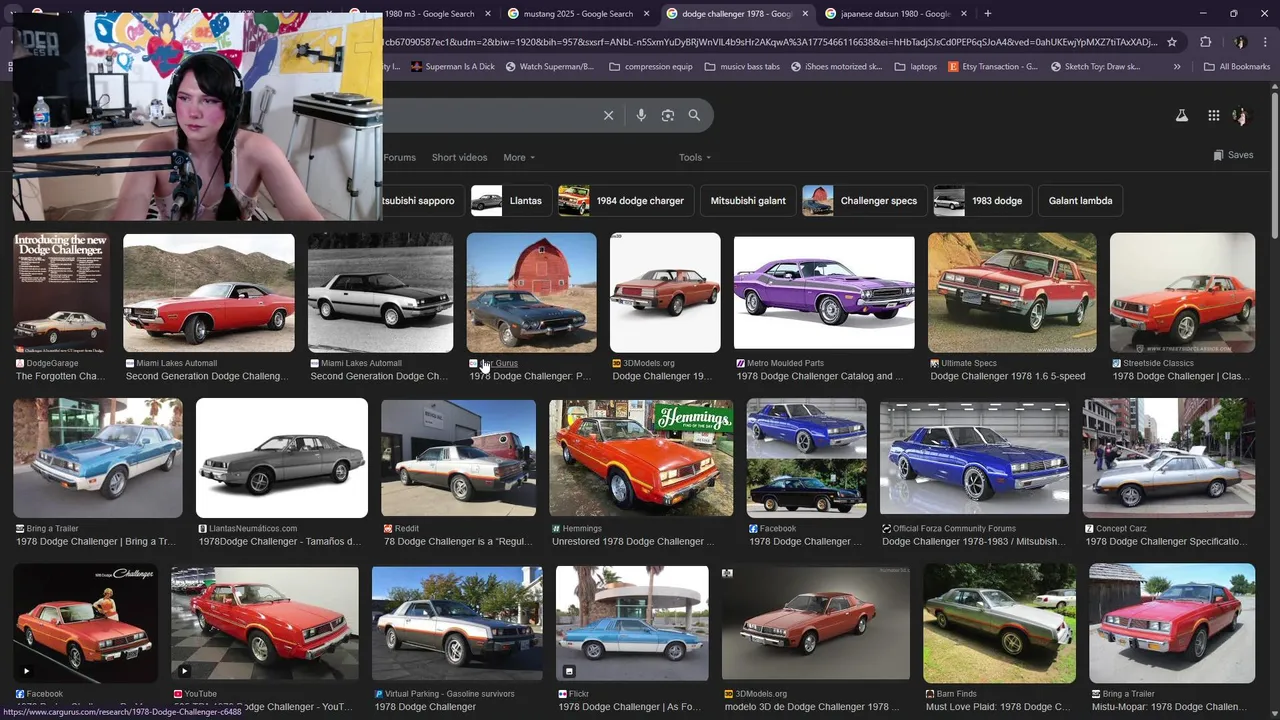Click the 'Llantas' suggestion chip
The image size is (1280, 720).
click(509, 200)
